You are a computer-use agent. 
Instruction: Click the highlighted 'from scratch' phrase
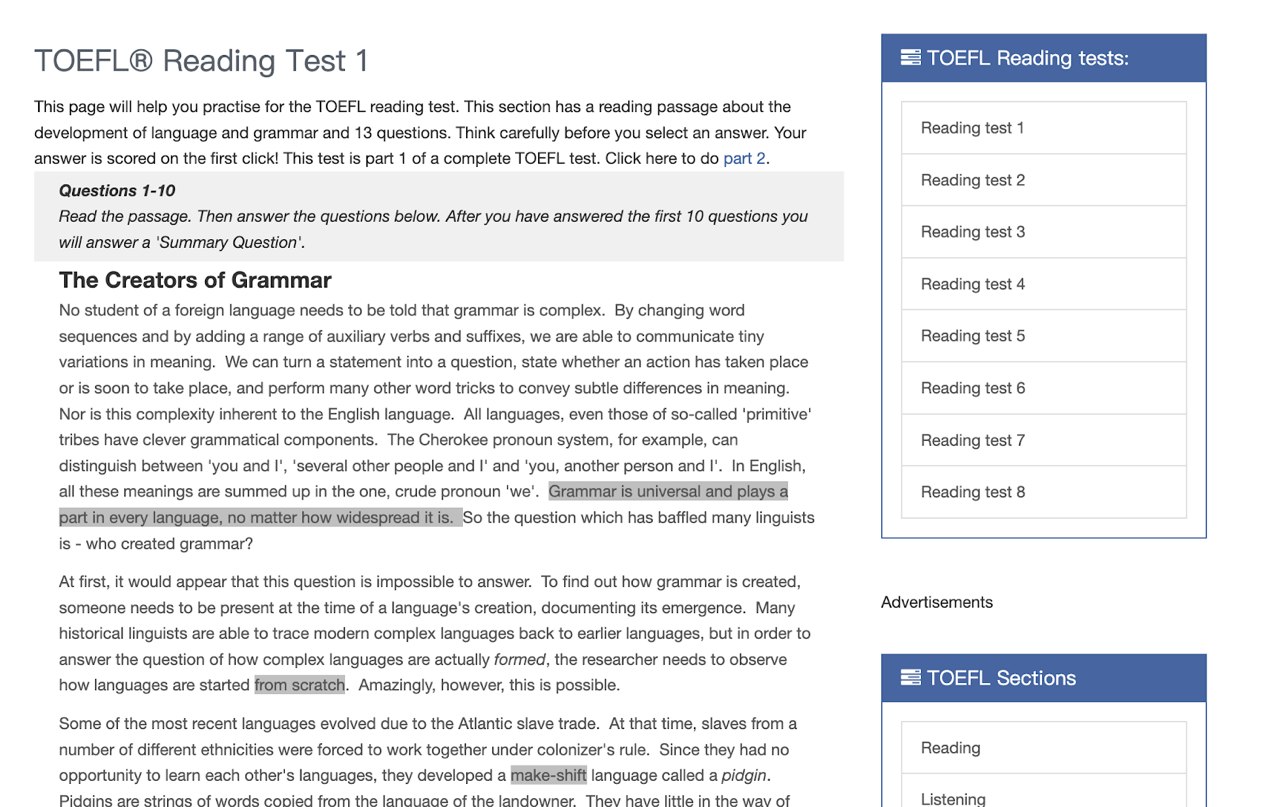300,685
